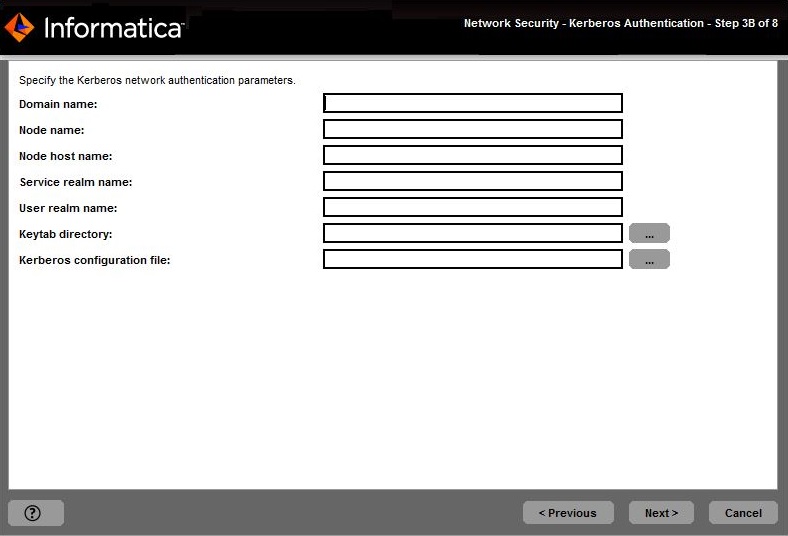The image size is (788, 536).
Task: Click the 'User realm name:' label
Action: click(68, 208)
